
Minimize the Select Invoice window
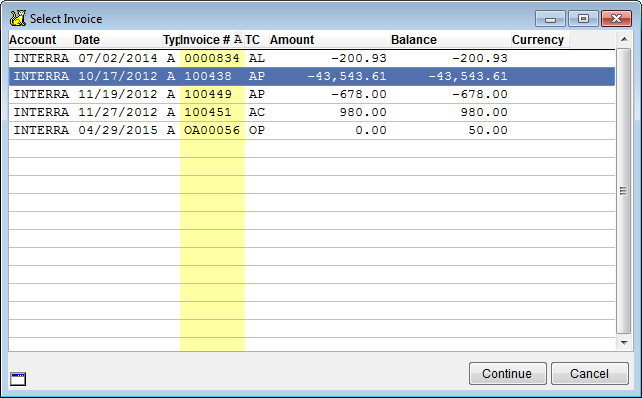pyautogui.click(x=550, y=19)
